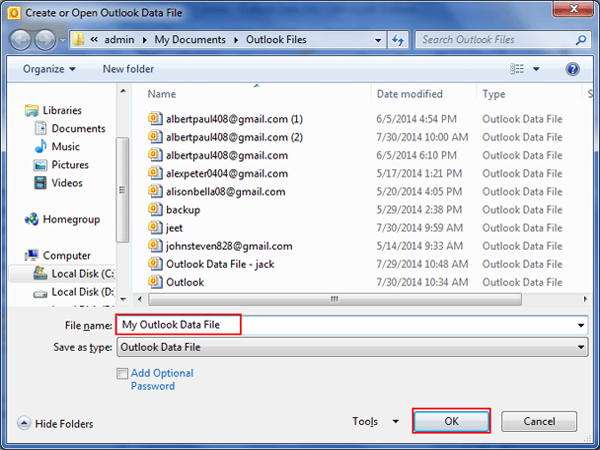Click the change view icon
The height and width of the screenshot is (450, 600).
click(x=517, y=69)
